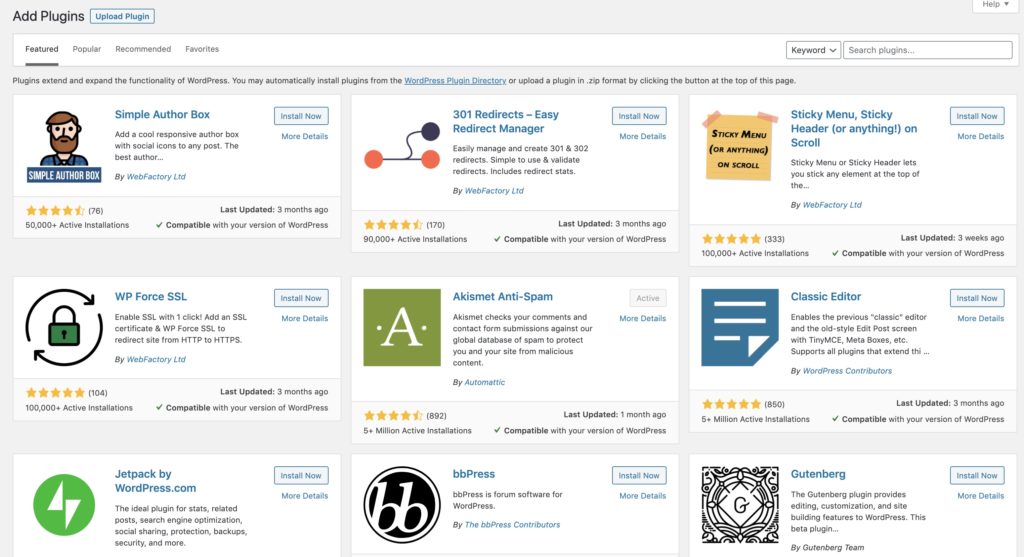This screenshot has width=1024, height=557.
Task: Click the "Last Updated: 1 month ago" text
Action: tap(615, 415)
